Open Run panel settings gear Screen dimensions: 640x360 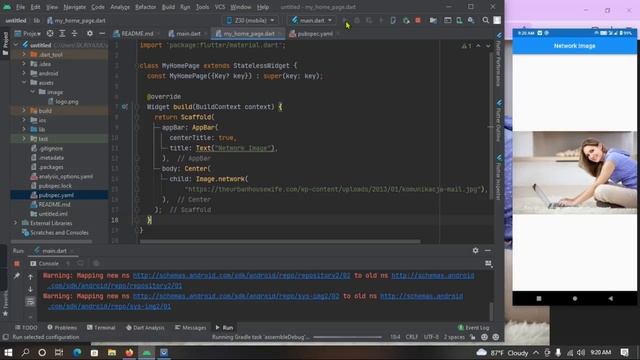476,251
